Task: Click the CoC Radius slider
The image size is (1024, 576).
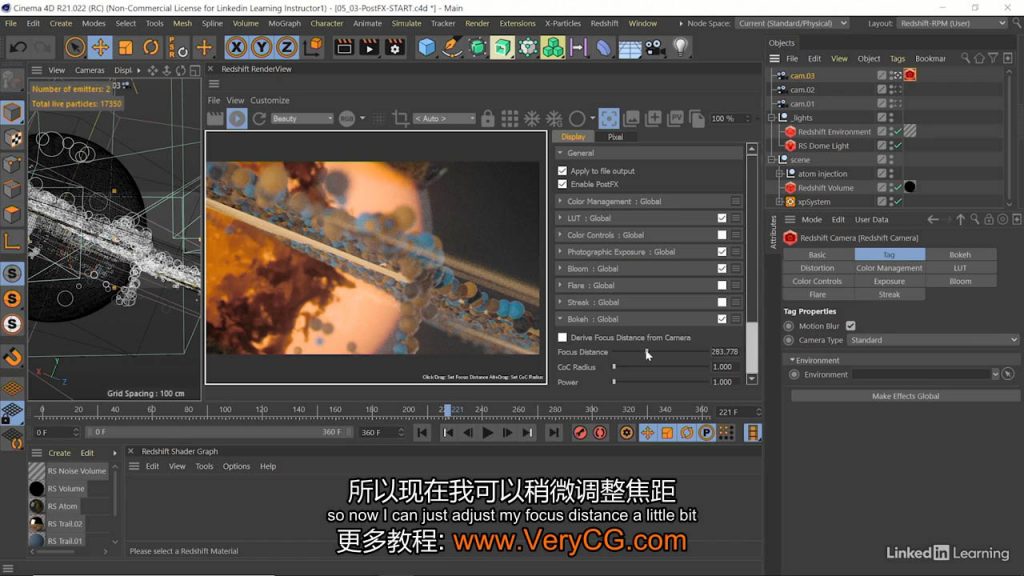Action: click(x=660, y=367)
